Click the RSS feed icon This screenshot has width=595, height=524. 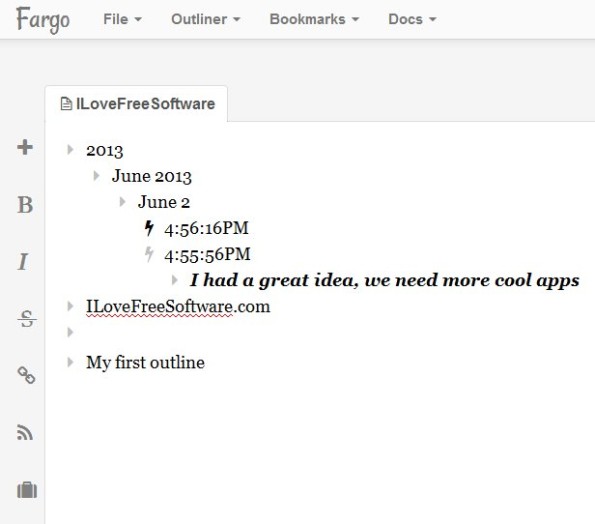click(x=25, y=433)
